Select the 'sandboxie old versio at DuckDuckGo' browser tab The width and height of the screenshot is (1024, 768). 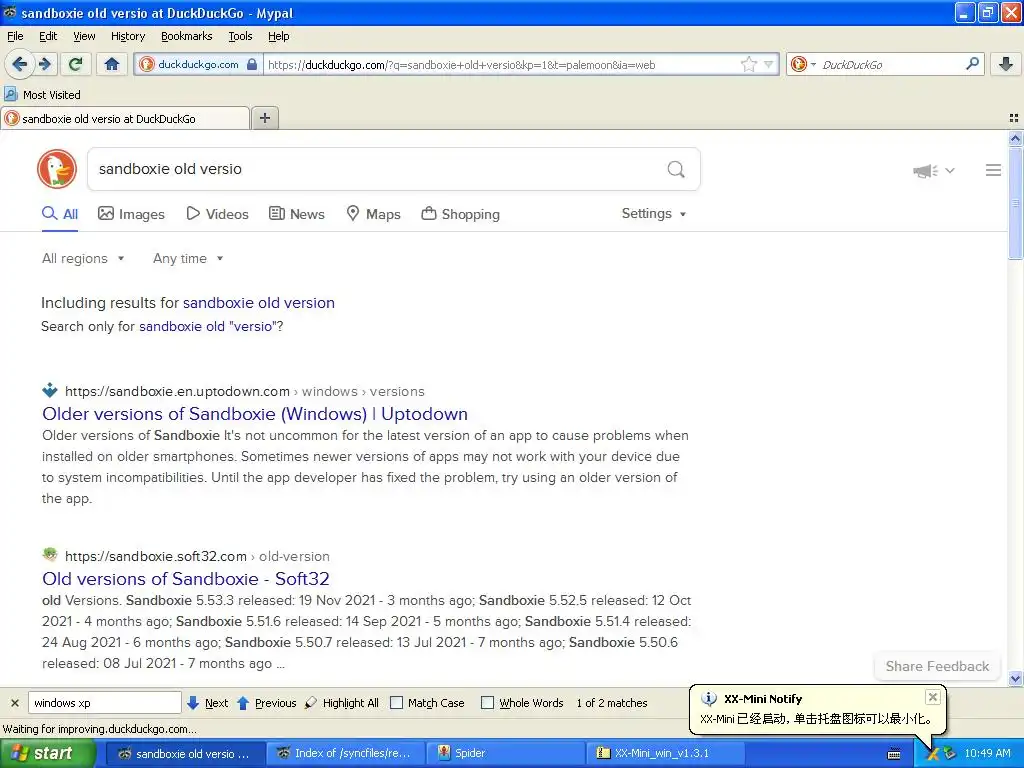[125, 118]
